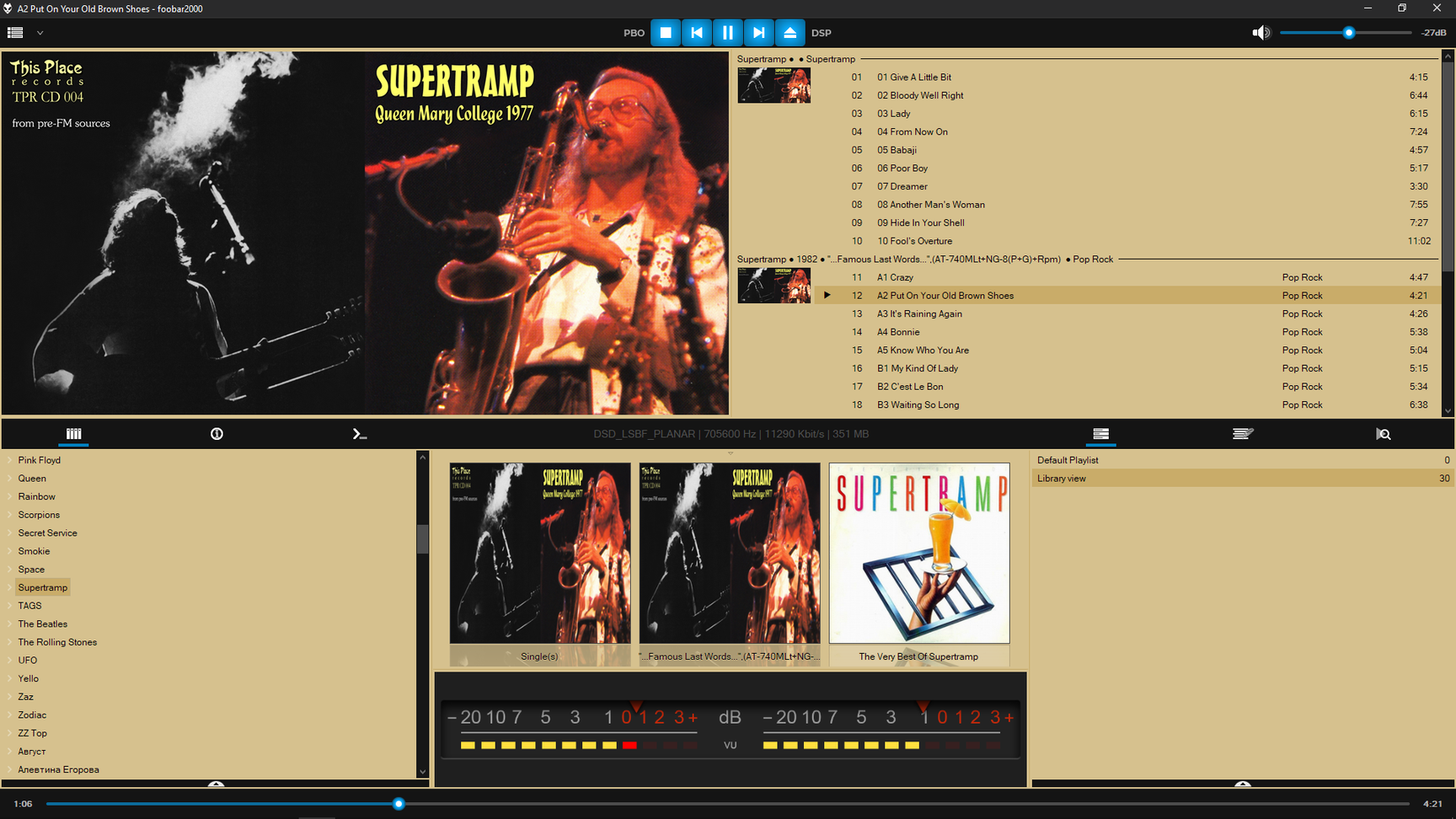Viewport: 1456px width, 819px height.
Task: Select Yello in the artist tree
Action: click(x=29, y=679)
